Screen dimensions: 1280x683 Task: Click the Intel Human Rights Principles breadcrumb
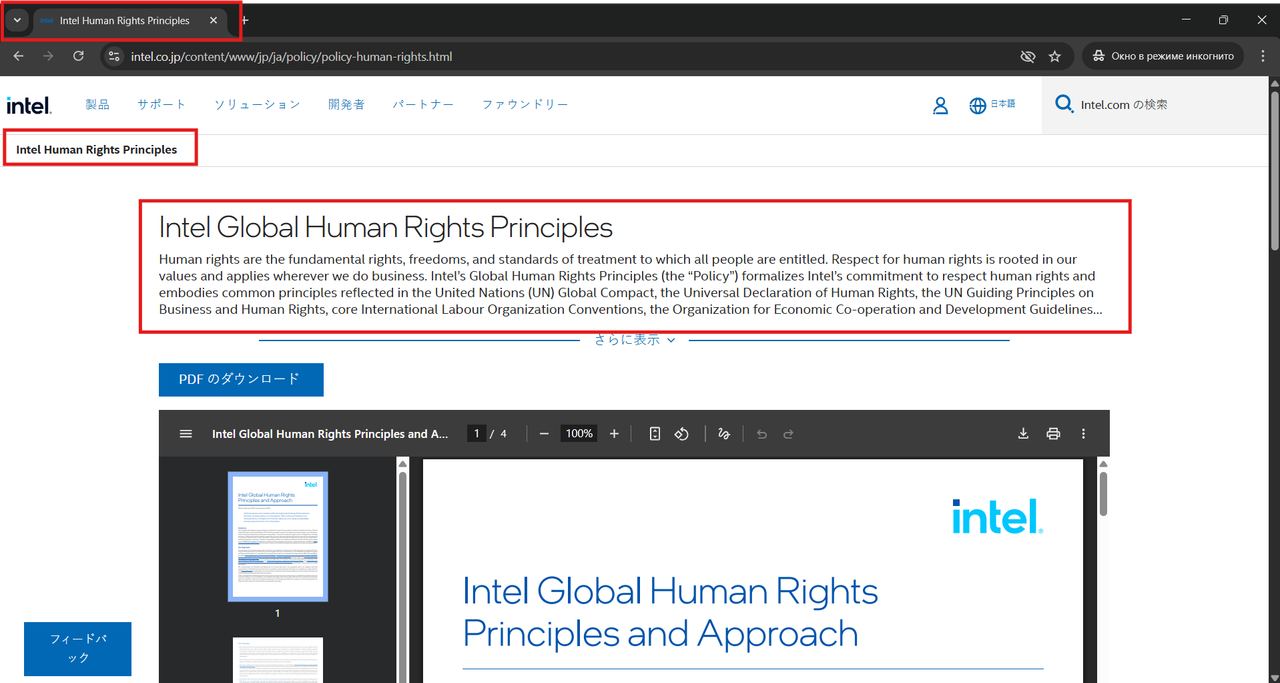[x=97, y=150]
